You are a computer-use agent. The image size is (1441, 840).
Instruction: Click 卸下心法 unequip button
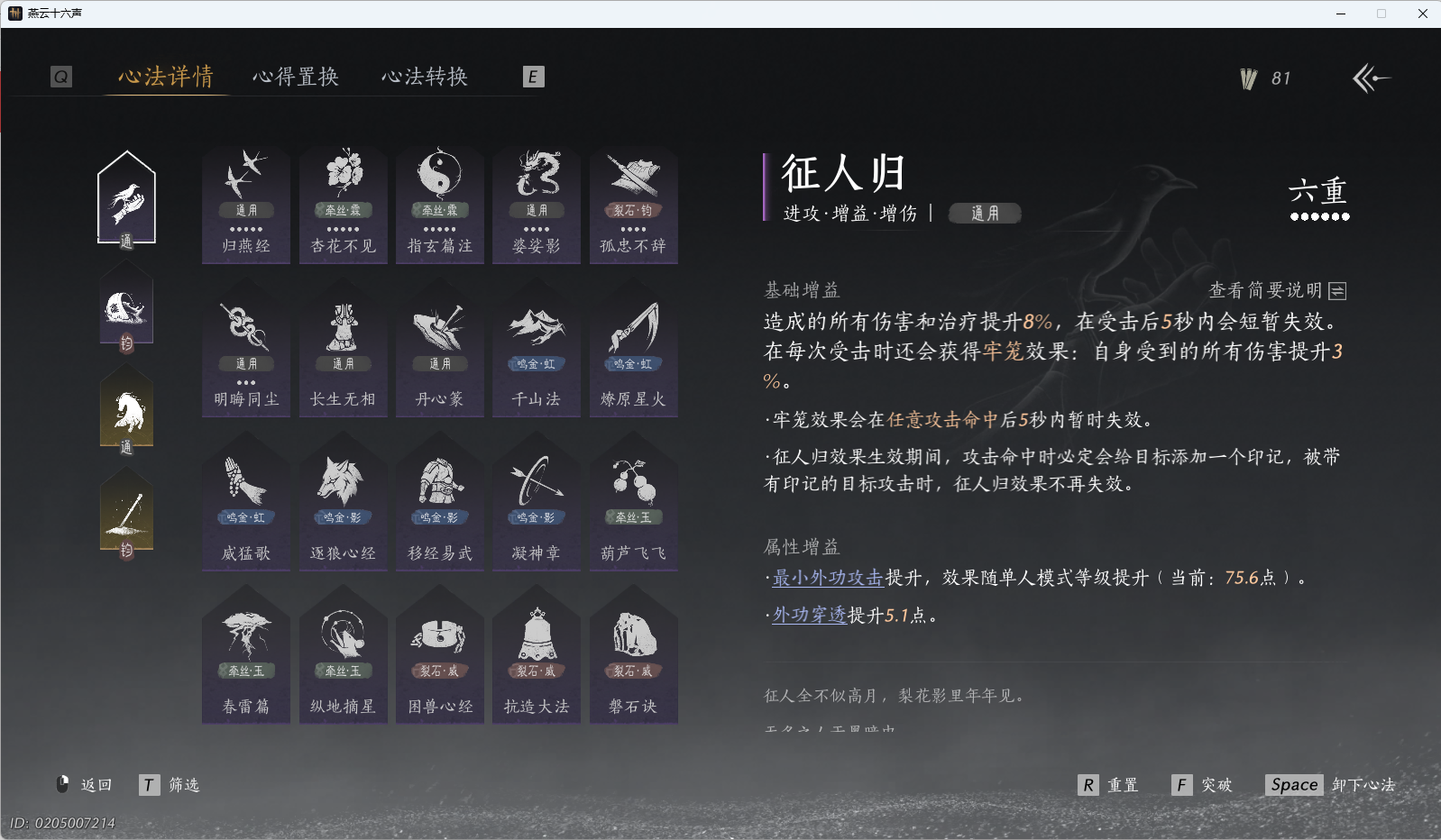(1330, 785)
